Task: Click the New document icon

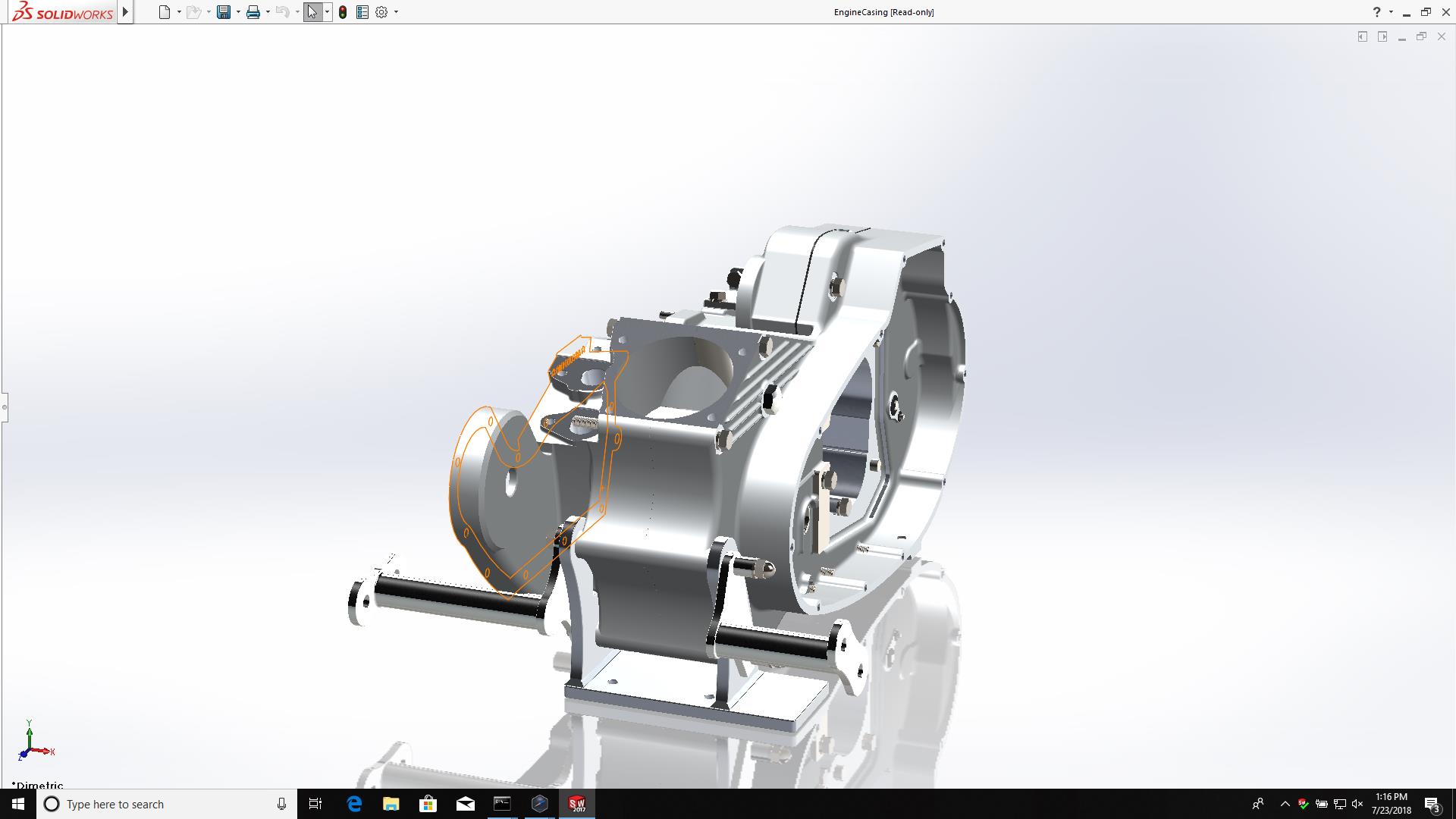Action: click(164, 12)
